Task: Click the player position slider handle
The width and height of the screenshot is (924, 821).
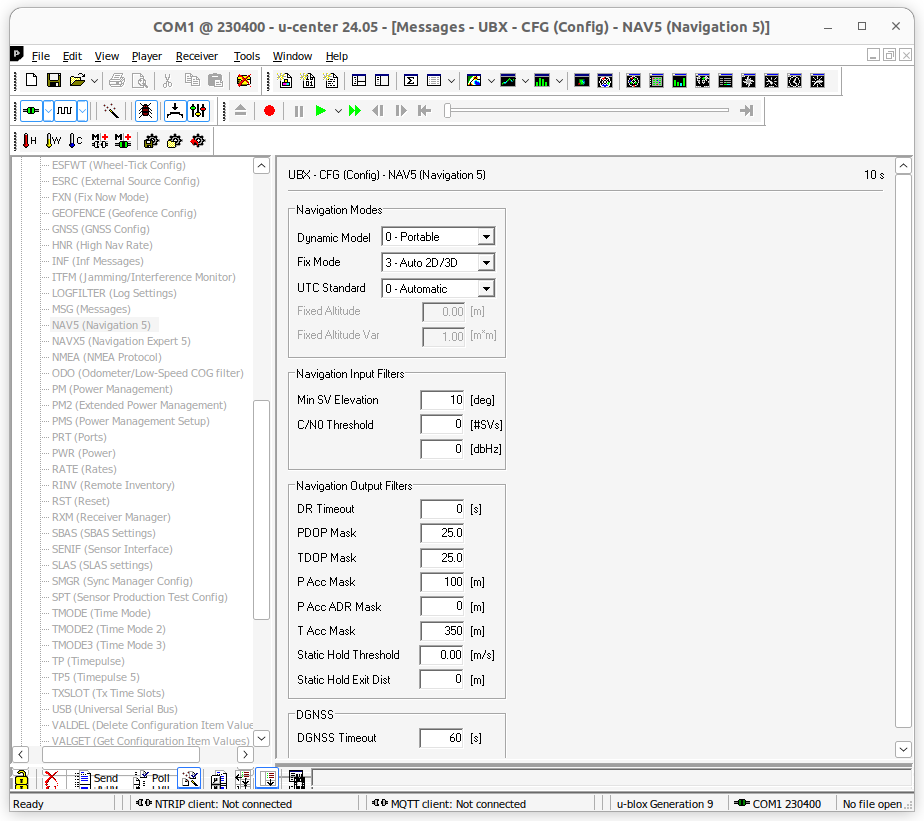Action: [448, 111]
